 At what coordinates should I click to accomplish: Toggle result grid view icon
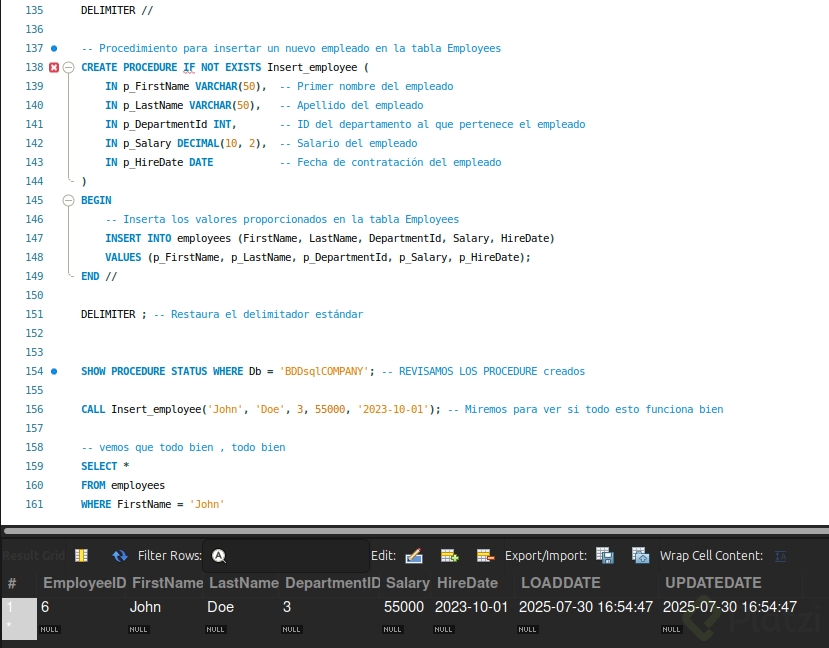coord(81,556)
